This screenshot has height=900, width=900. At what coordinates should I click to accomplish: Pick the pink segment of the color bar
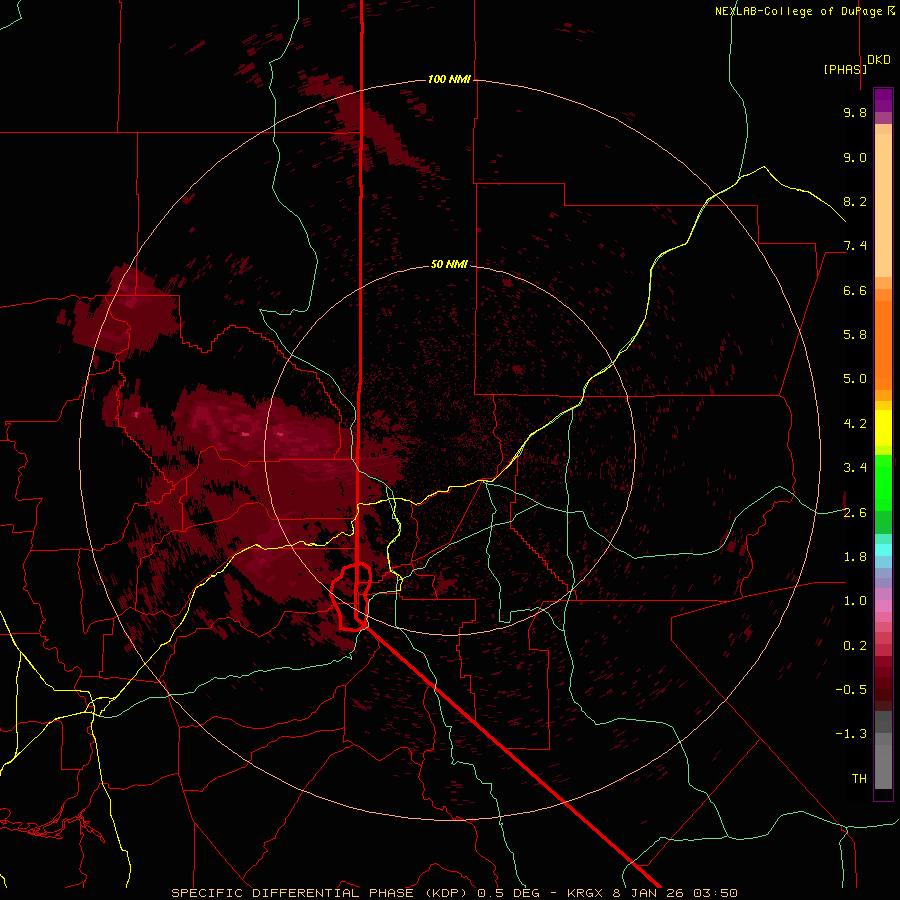(x=883, y=606)
